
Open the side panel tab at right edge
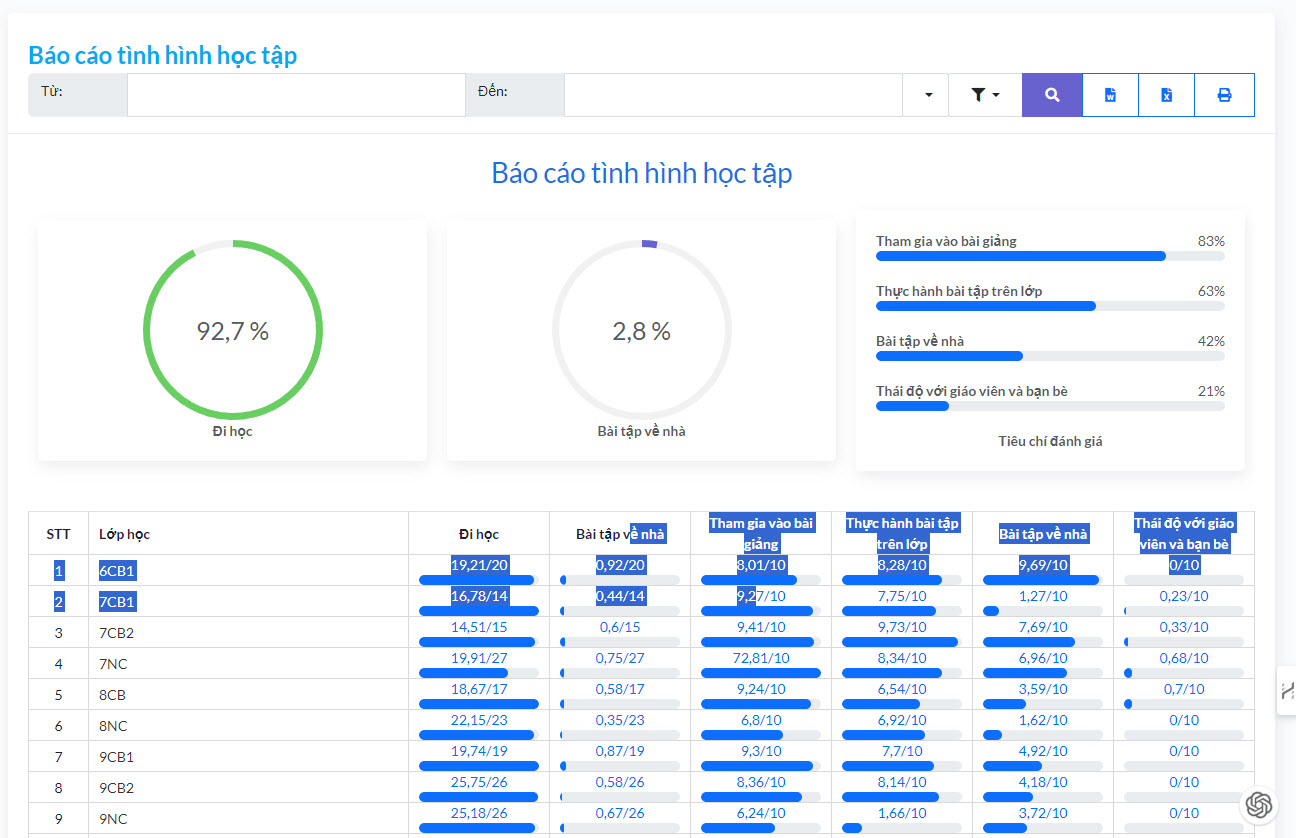pyautogui.click(x=1287, y=690)
